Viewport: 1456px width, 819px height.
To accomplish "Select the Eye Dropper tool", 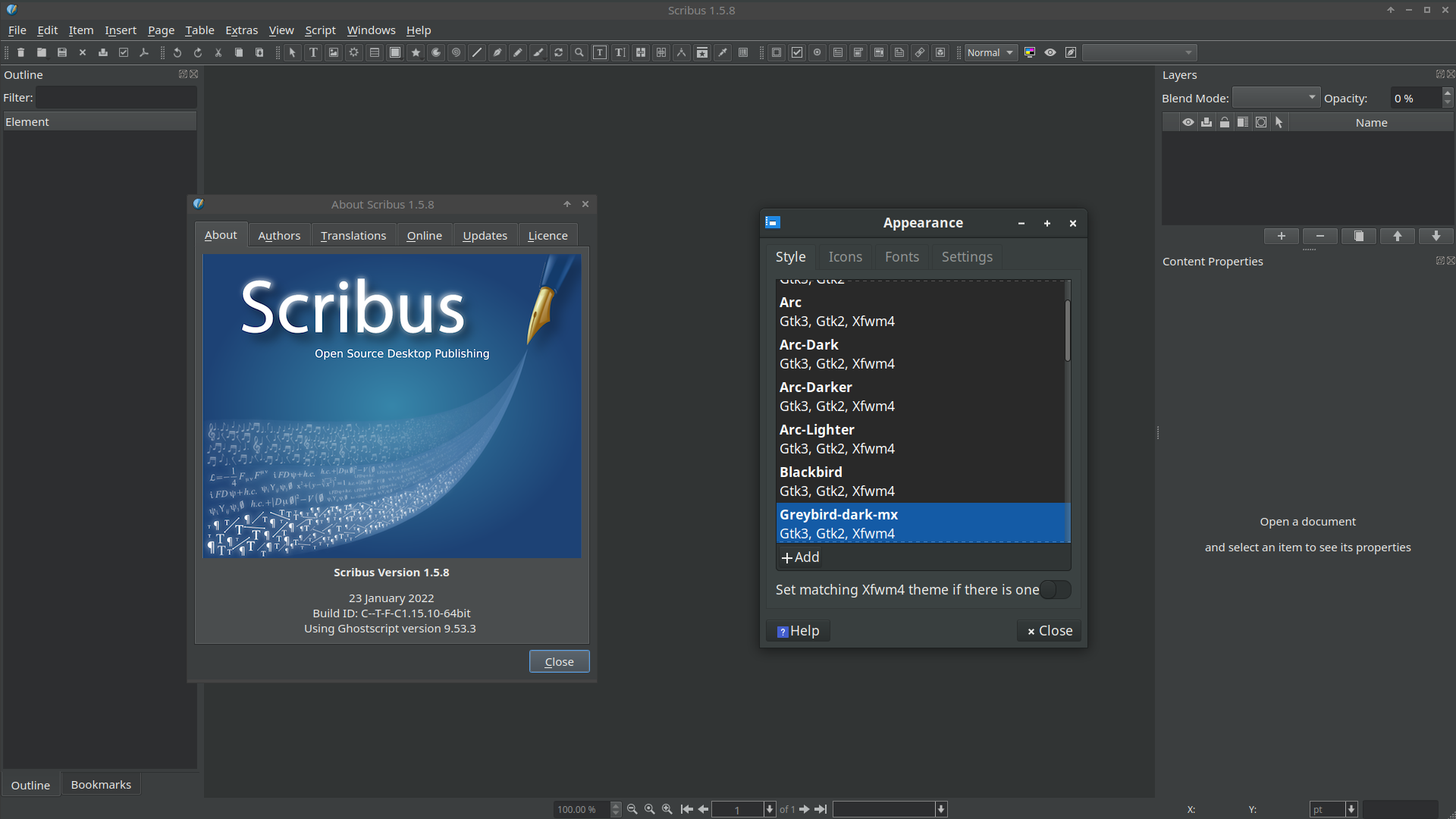I will point(723,52).
